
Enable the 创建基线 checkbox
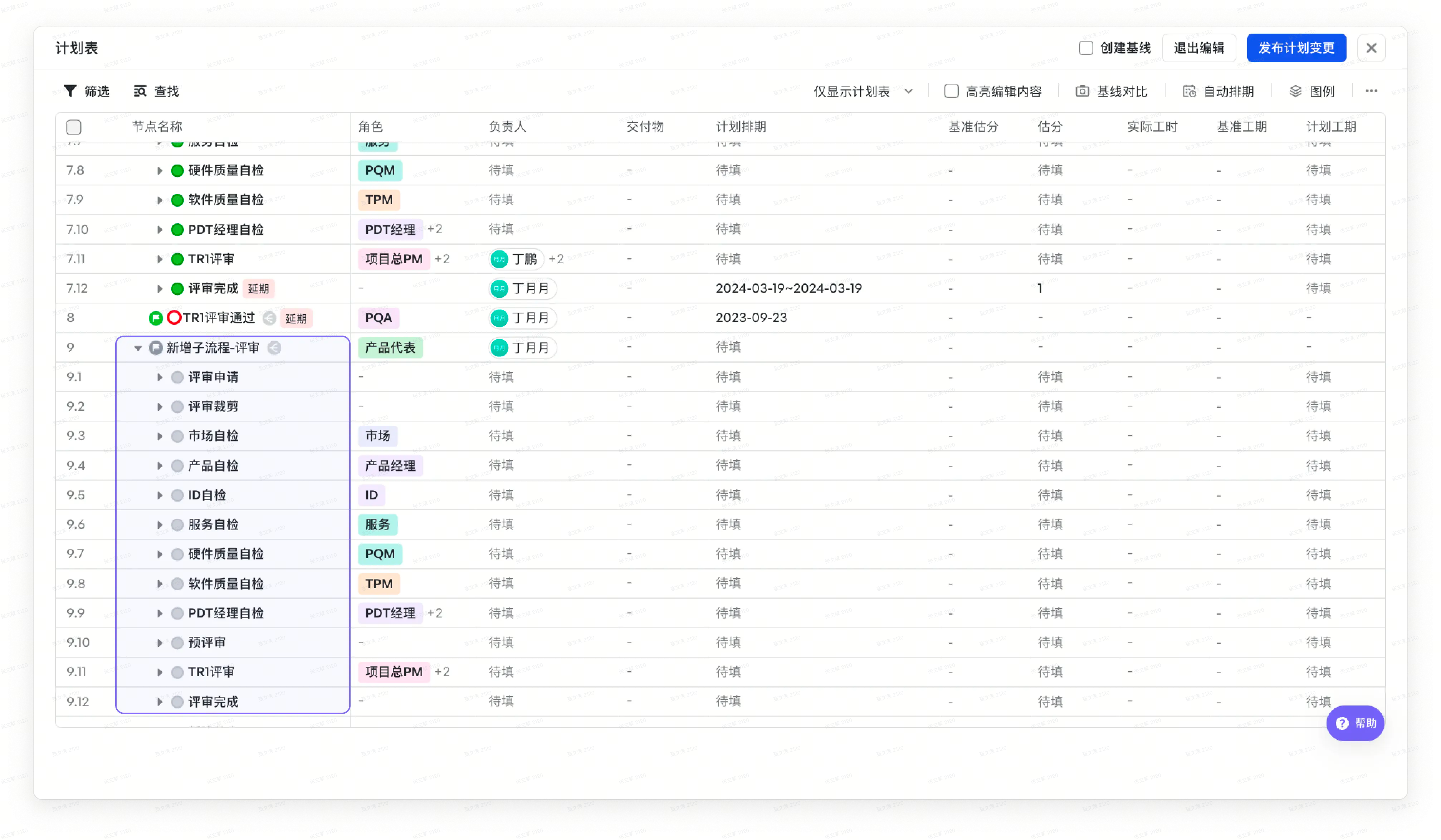(1085, 48)
